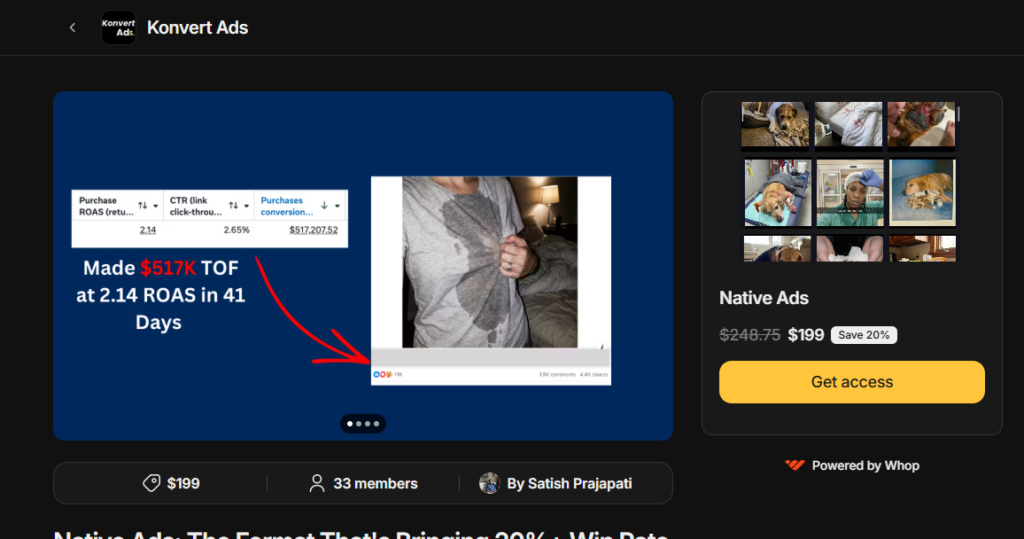Jump to the last carousel dot
Image resolution: width=1024 pixels, height=539 pixels.
(377, 424)
